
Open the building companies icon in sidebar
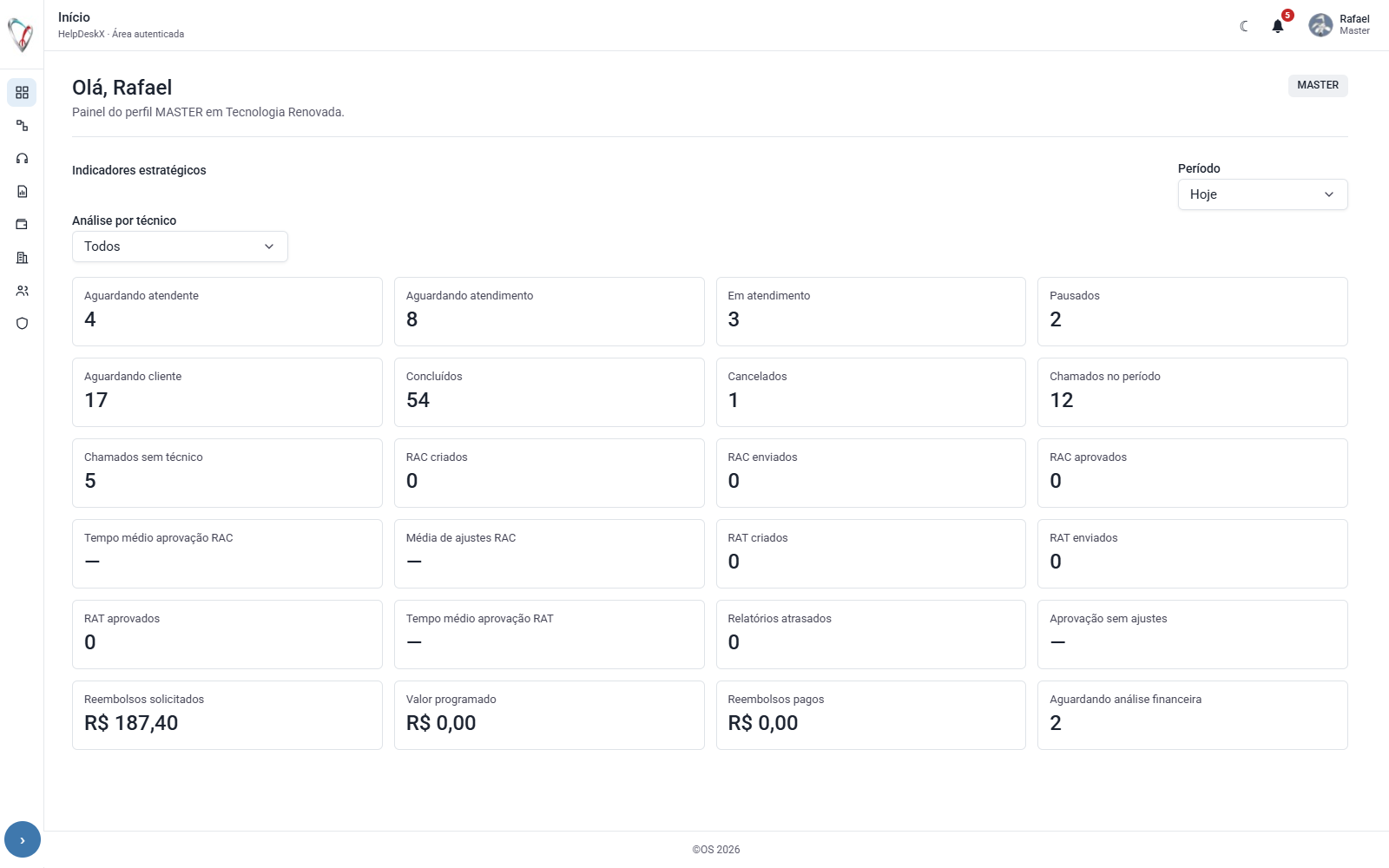(x=22, y=258)
